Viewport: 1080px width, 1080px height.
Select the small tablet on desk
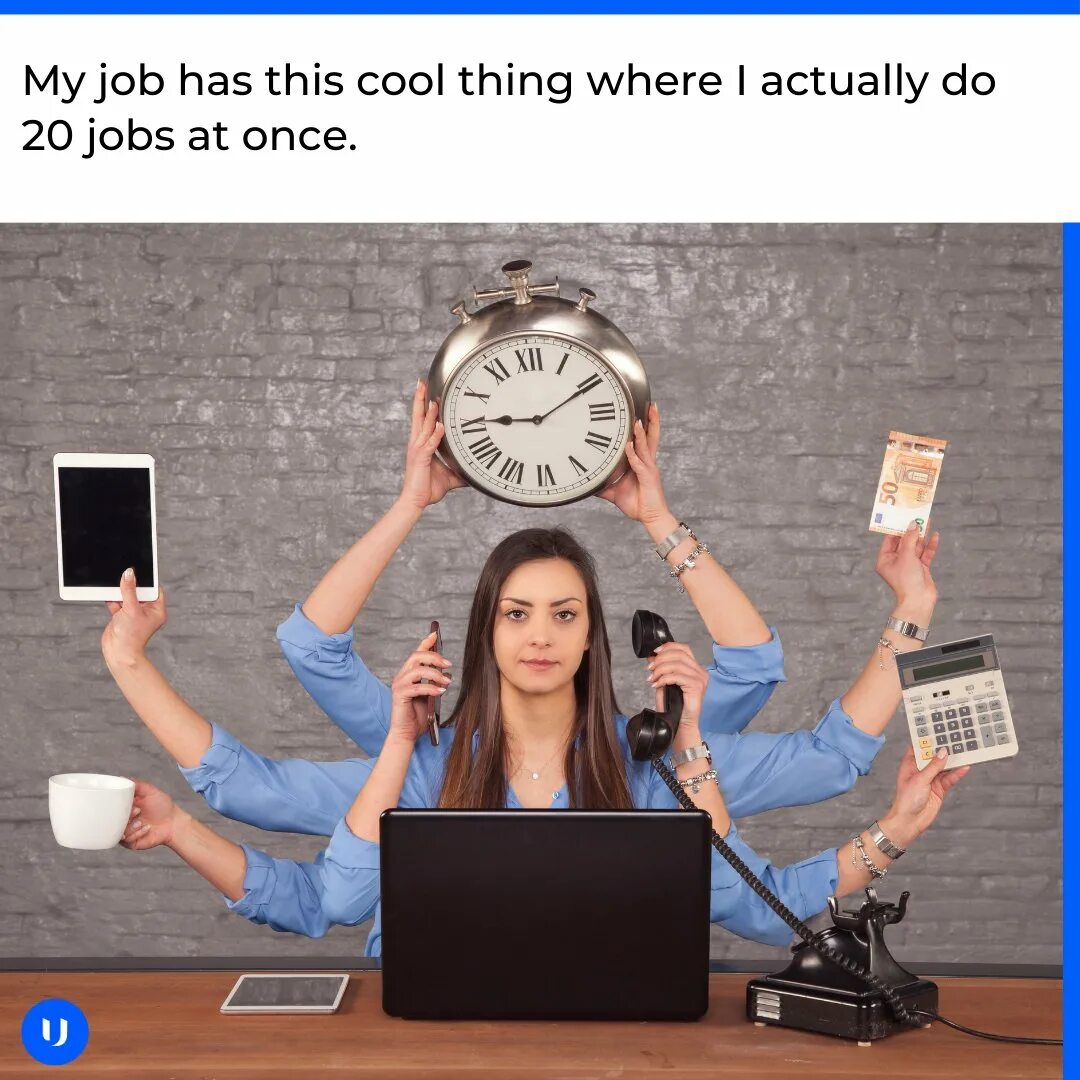click(x=285, y=993)
